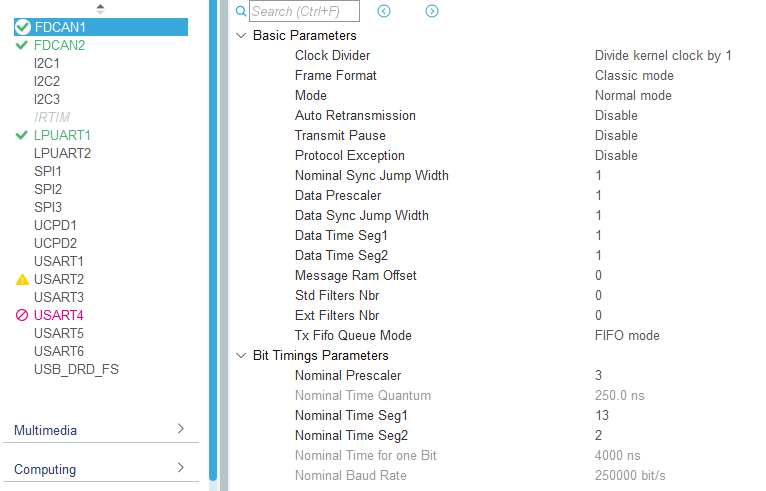Edit the Nominal Prescaler value 3

tap(598, 375)
